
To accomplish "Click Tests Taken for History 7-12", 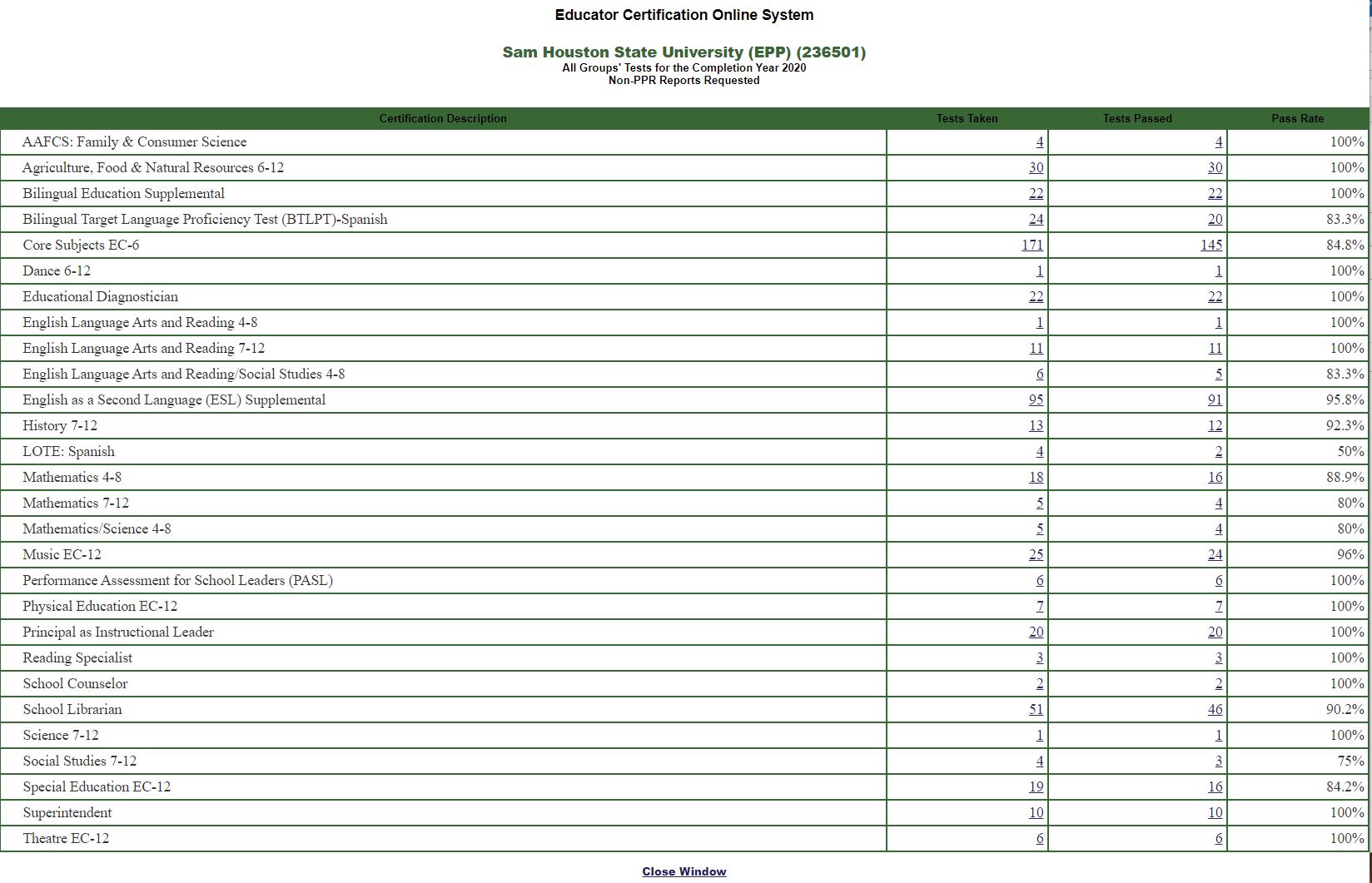I will point(1036,425).
